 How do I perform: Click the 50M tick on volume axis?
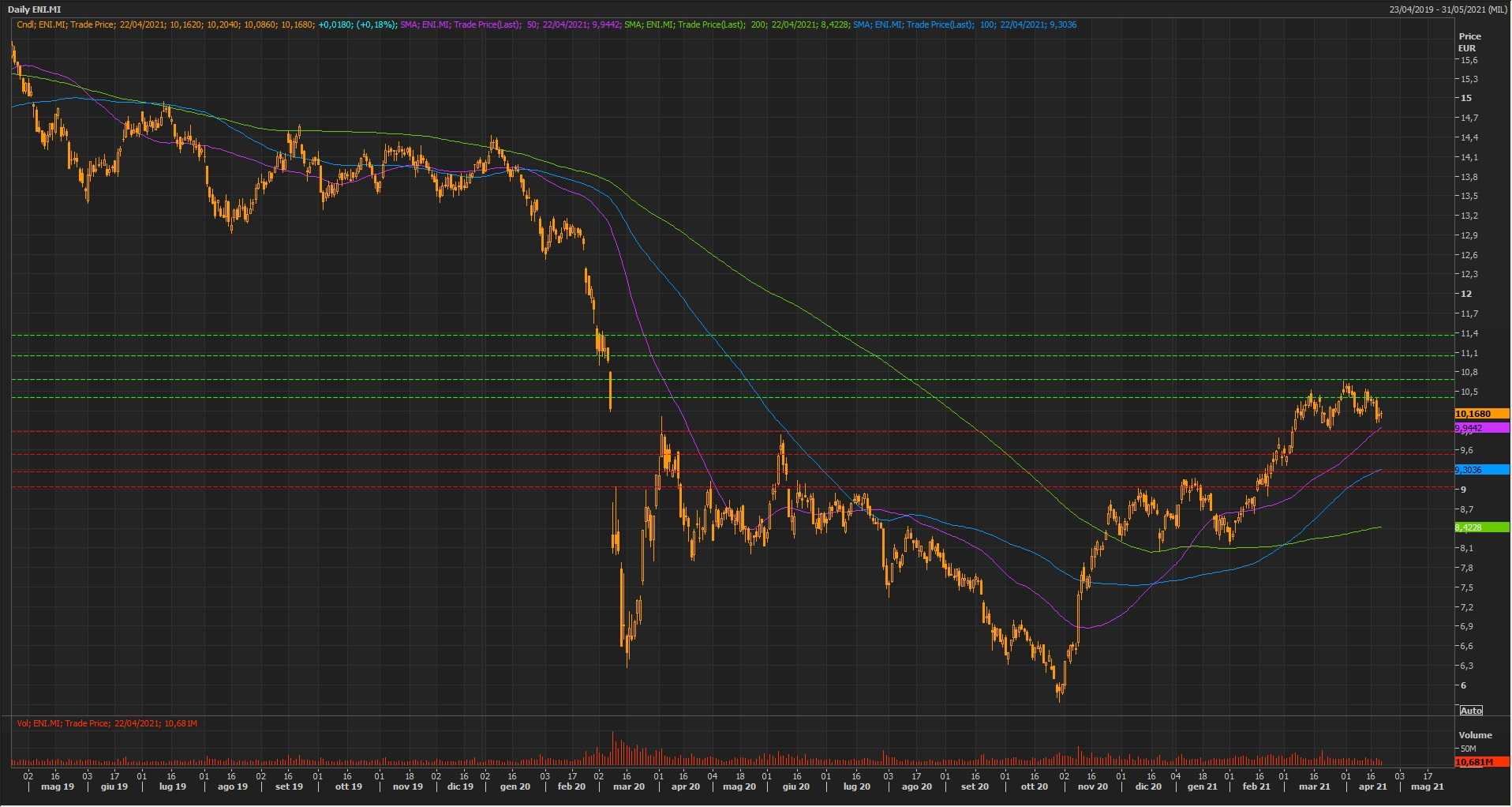coord(1468,749)
